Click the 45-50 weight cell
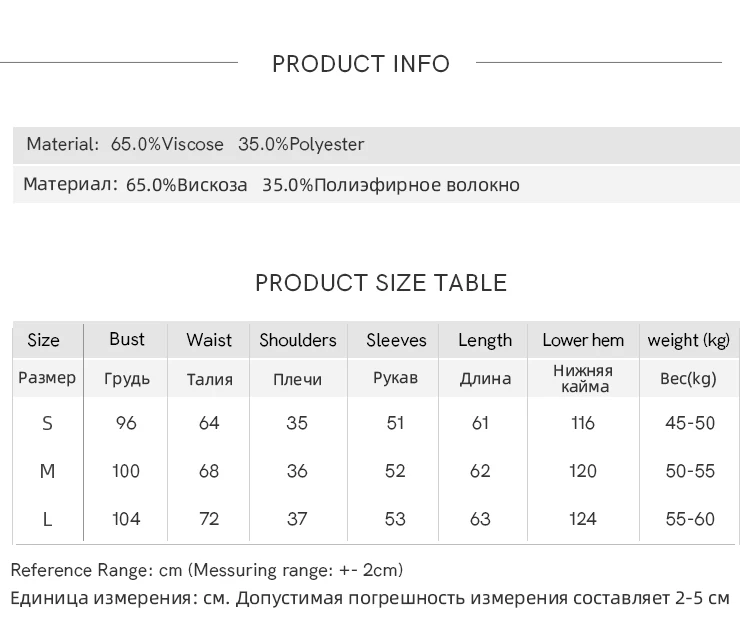This screenshot has width=750, height=635. (690, 423)
